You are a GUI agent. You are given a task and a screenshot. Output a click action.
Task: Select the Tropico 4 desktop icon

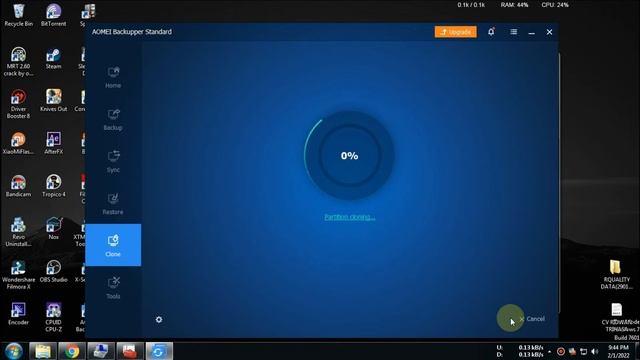click(x=53, y=186)
